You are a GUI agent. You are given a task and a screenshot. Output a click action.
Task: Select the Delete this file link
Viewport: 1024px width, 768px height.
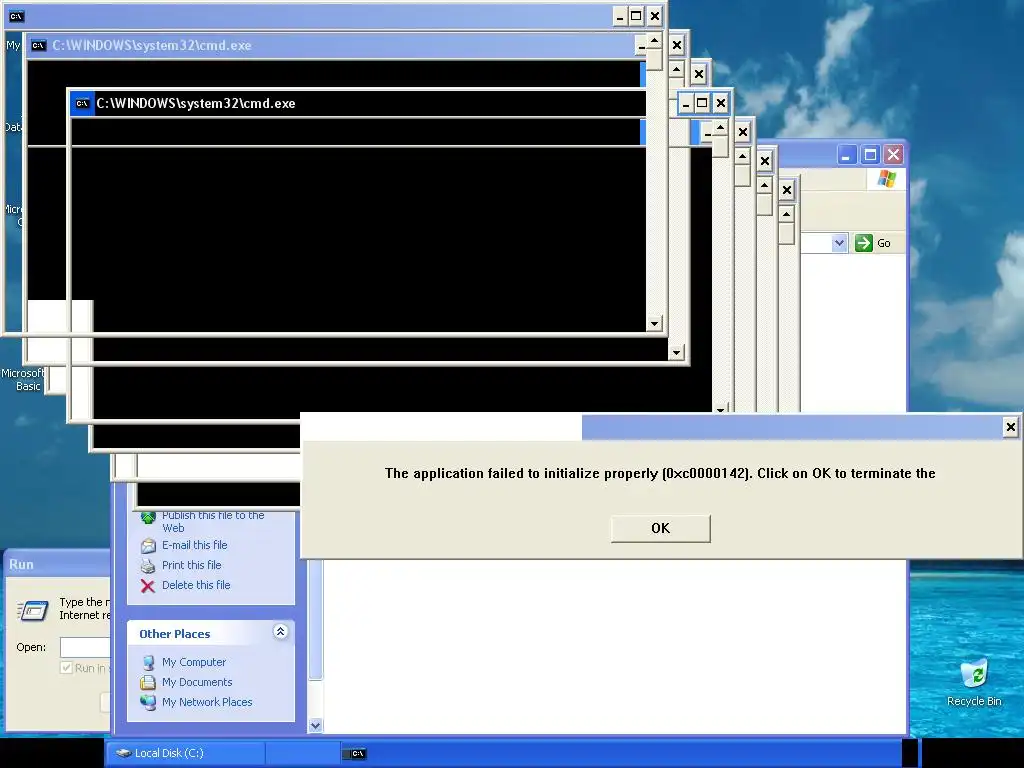[x=196, y=585]
